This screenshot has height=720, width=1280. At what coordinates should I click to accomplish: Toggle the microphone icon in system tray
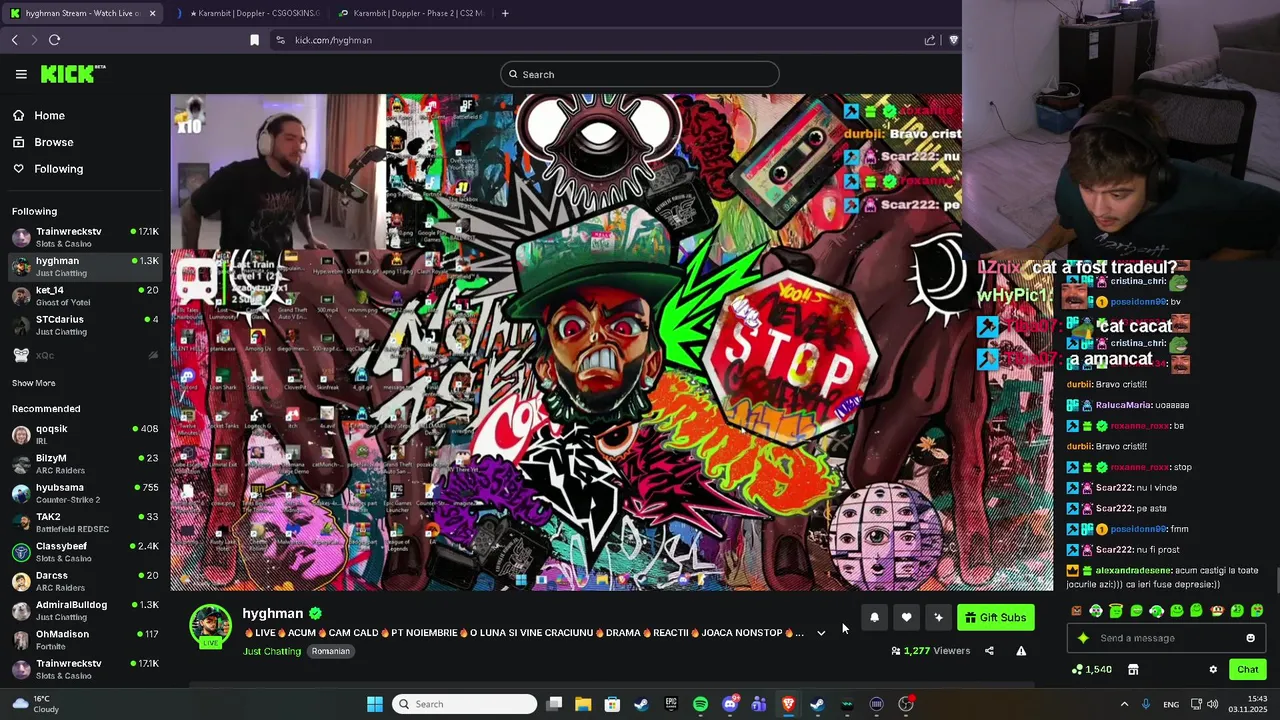click(1146, 704)
